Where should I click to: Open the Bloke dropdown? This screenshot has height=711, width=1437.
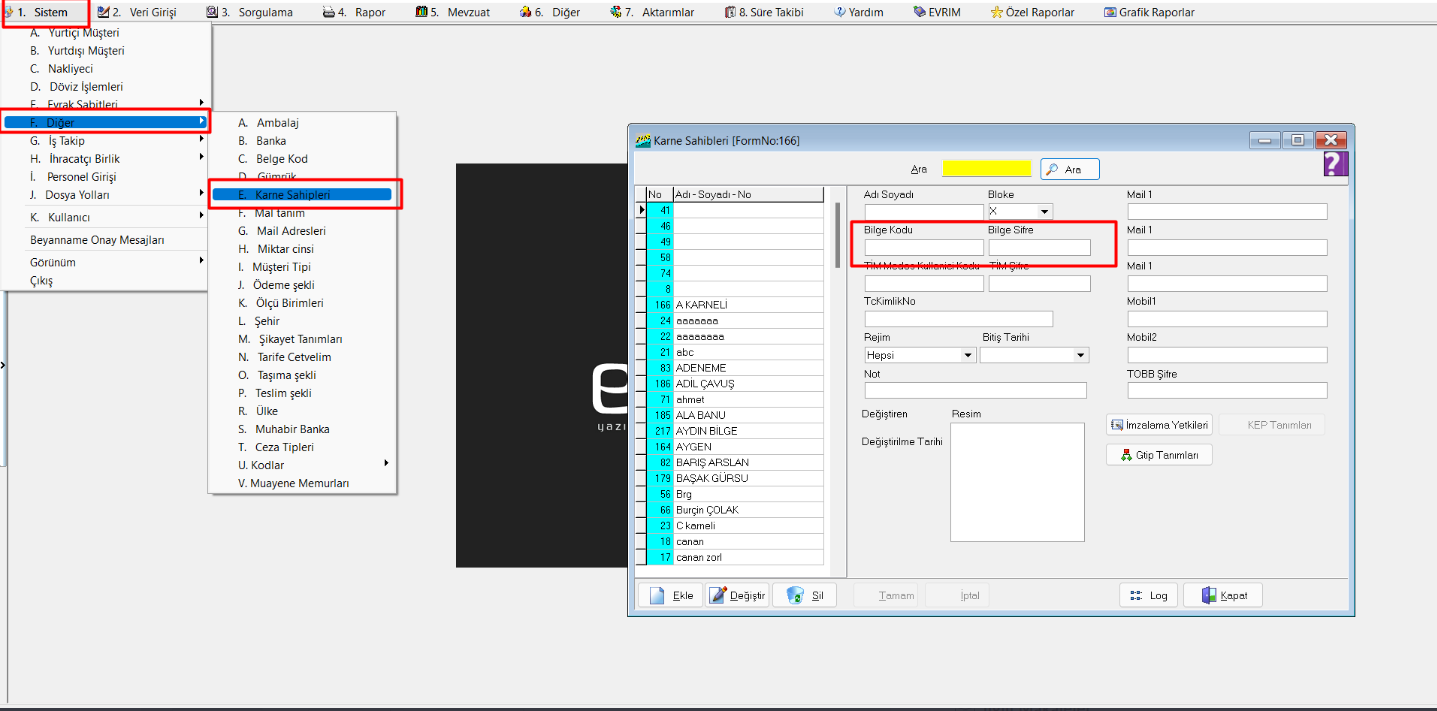point(1045,212)
